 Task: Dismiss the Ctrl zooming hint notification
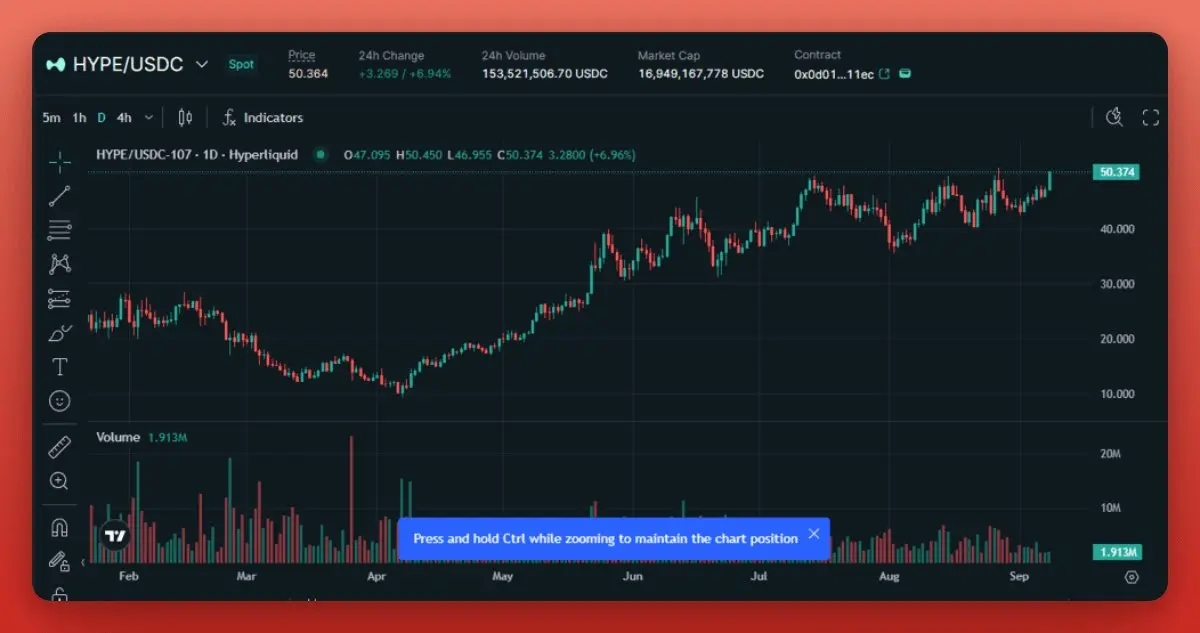click(x=814, y=533)
